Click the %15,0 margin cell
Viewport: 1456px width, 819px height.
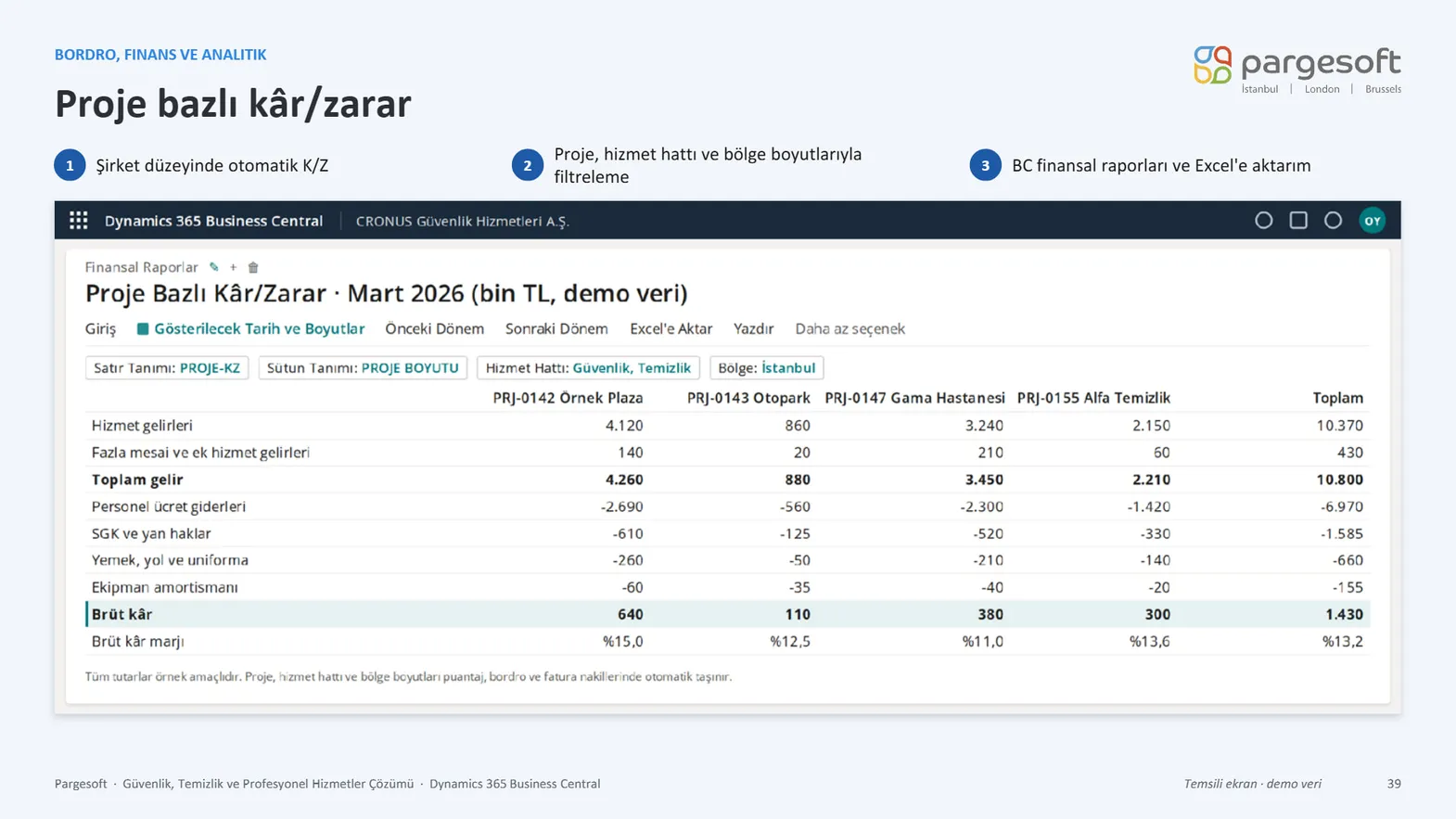(622, 641)
